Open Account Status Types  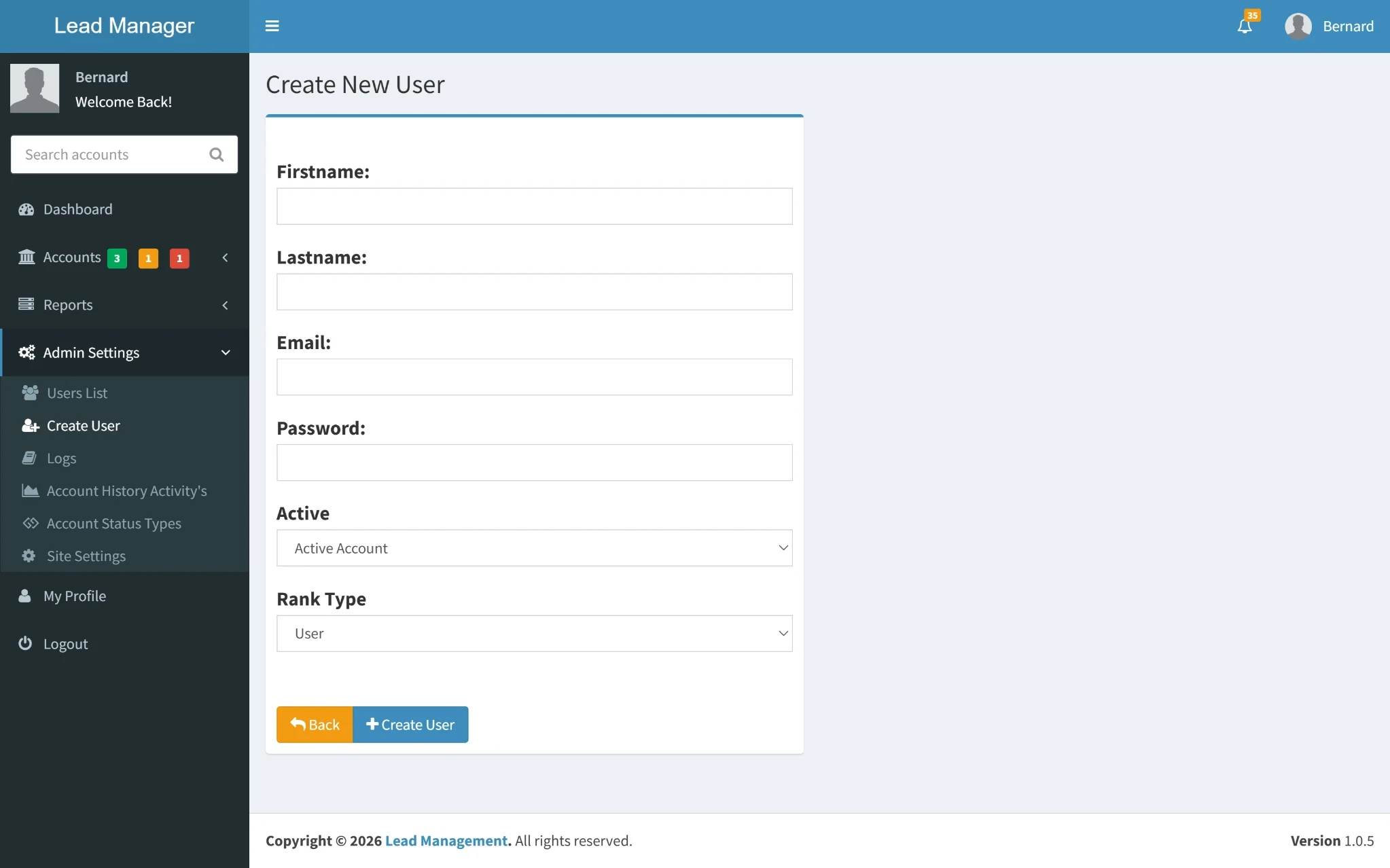[x=124, y=524]
